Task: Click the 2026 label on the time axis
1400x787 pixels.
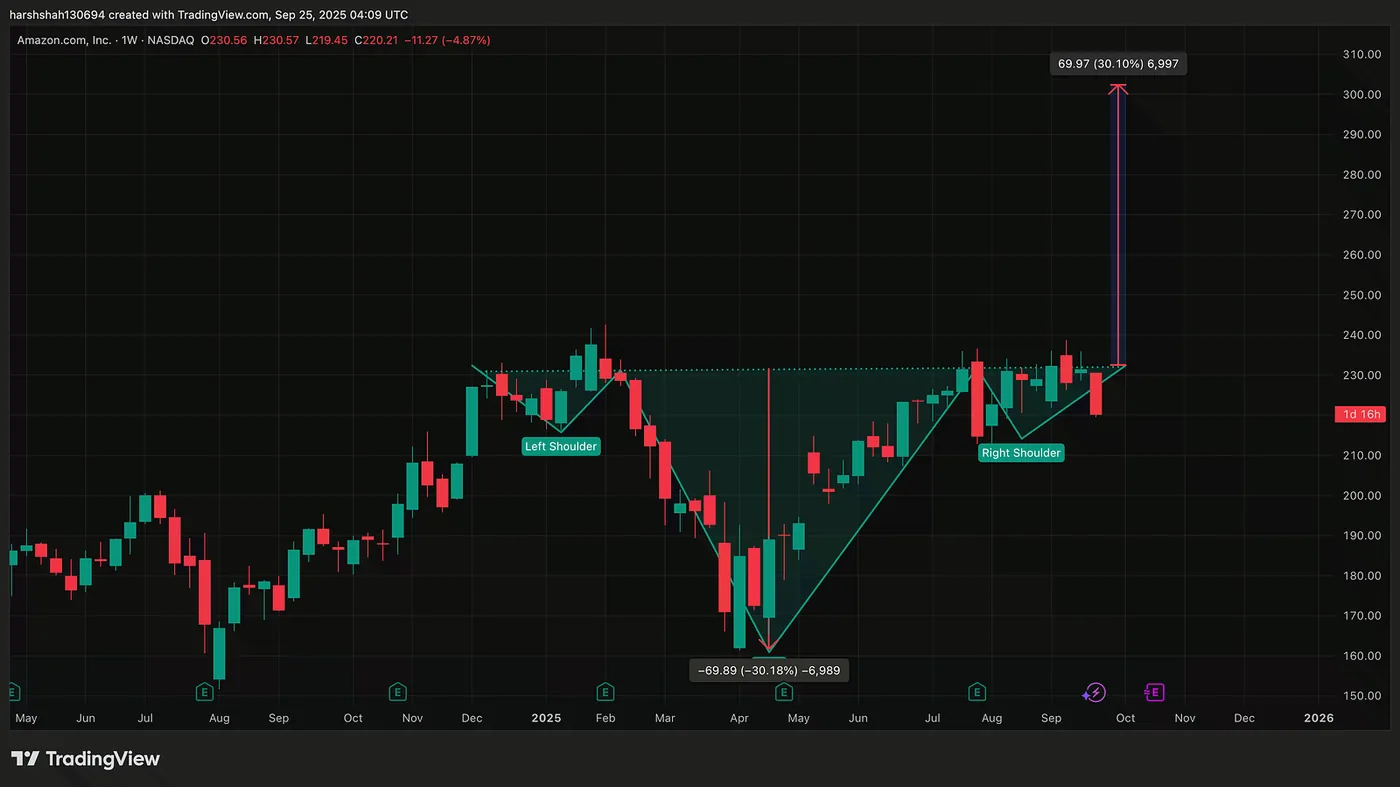Action: 1319,718
